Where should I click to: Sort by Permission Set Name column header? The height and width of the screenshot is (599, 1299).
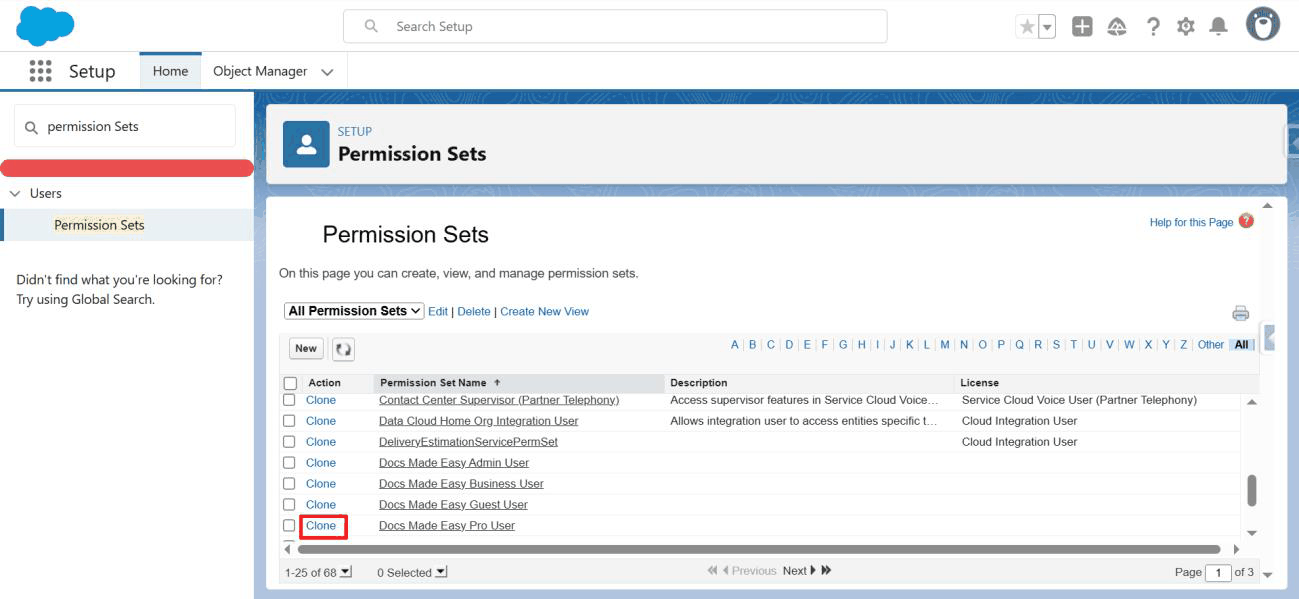(519, 383)
